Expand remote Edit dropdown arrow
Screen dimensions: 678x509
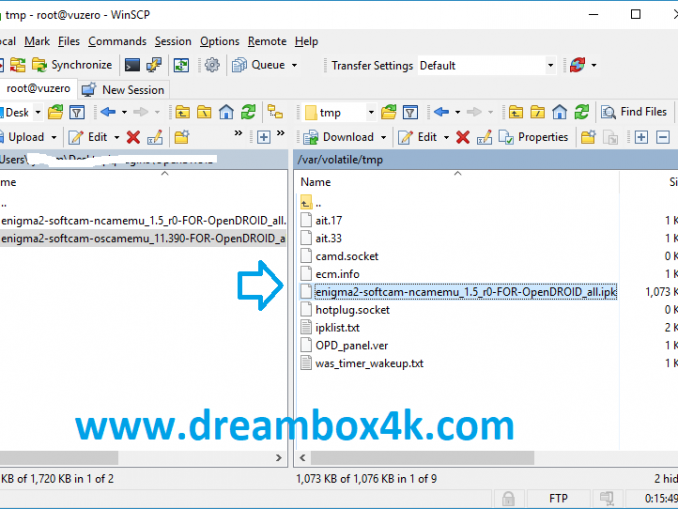446,138
